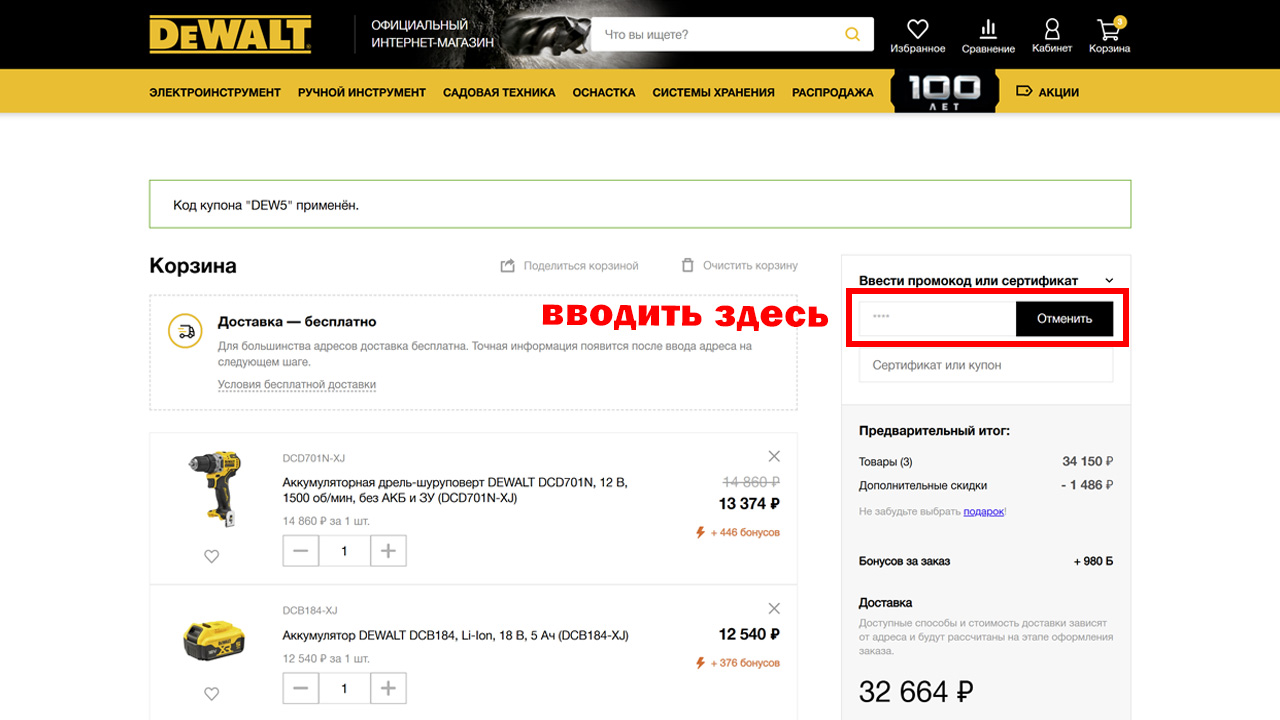Open Избранное favorites heart icon
This screenshot has height=720, width=1280.
pos(917,28)
